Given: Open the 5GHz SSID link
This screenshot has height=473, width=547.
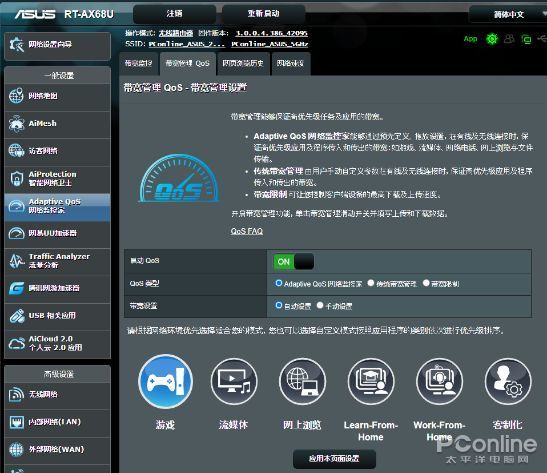Looking at the screenshot, I should click(269, 44).
